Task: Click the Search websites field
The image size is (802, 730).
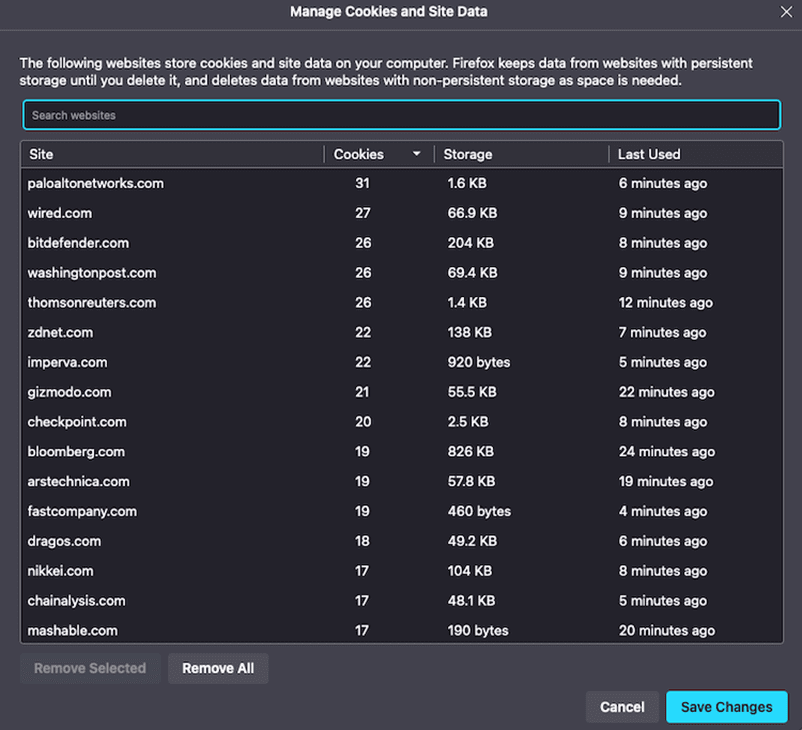Action: [x=401, y=115]
